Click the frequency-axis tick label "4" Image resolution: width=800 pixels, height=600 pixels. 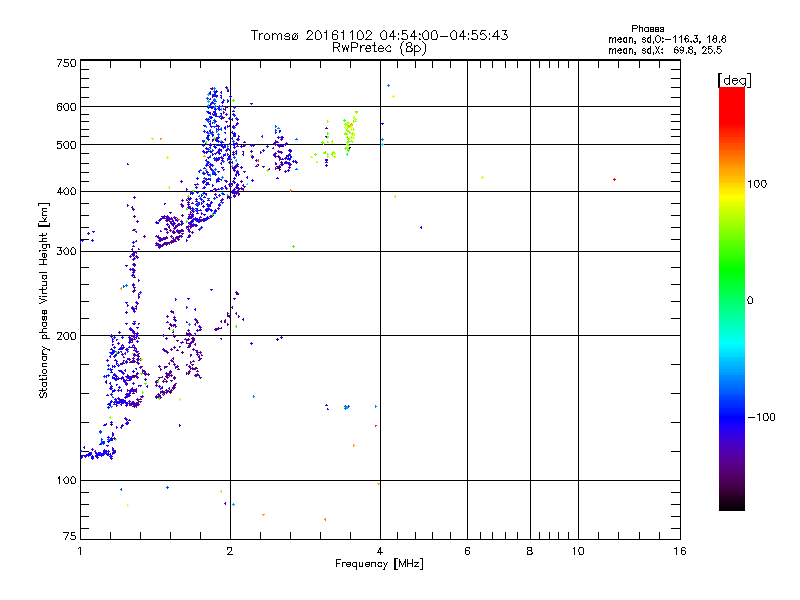tap(380, 551)
